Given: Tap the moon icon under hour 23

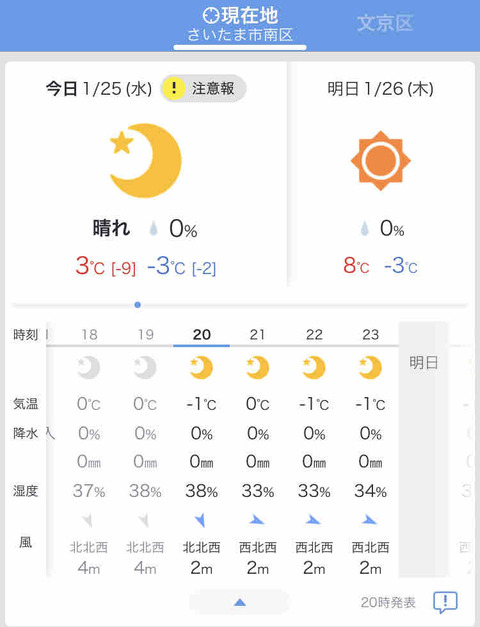Looking at the screenshot, I should 370,367.
